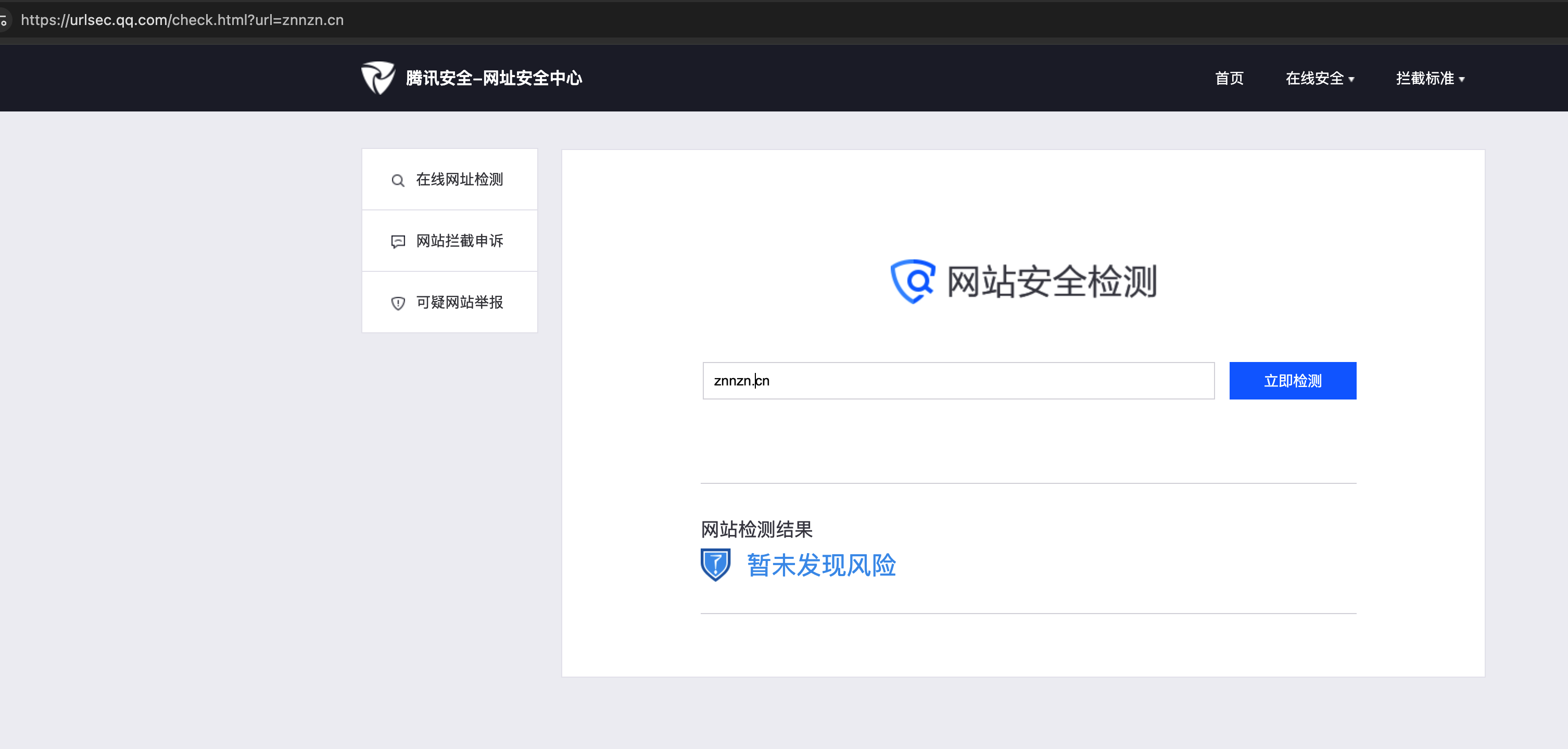Click the blue 网站安全检测 shield-search logo
The image size is (1568, 749).
pyautogui.click(x=913, y=281)
